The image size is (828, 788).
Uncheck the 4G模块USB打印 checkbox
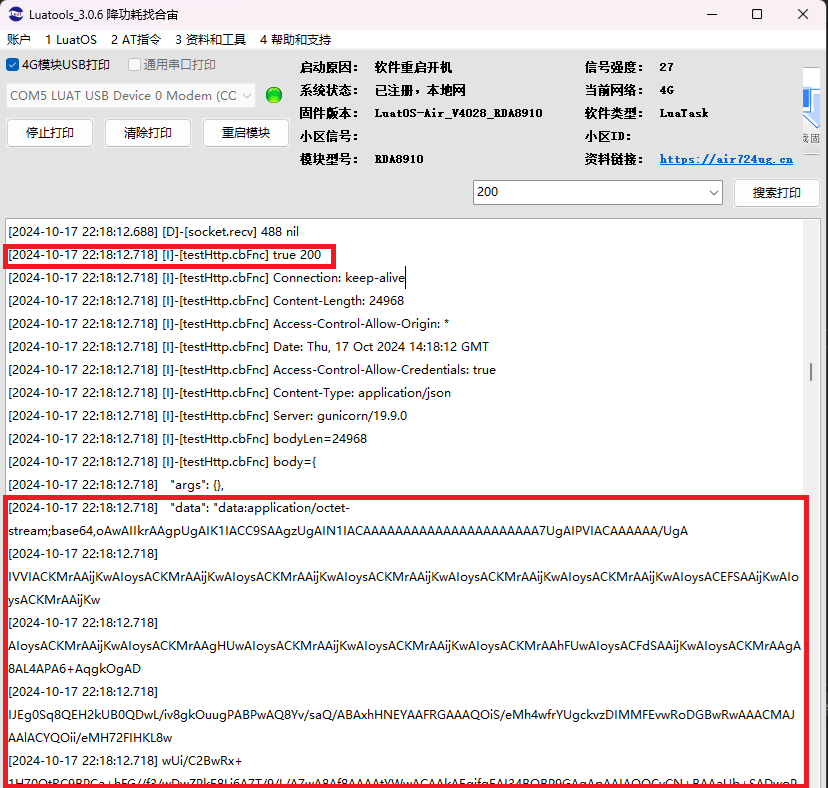click(13, 65)
